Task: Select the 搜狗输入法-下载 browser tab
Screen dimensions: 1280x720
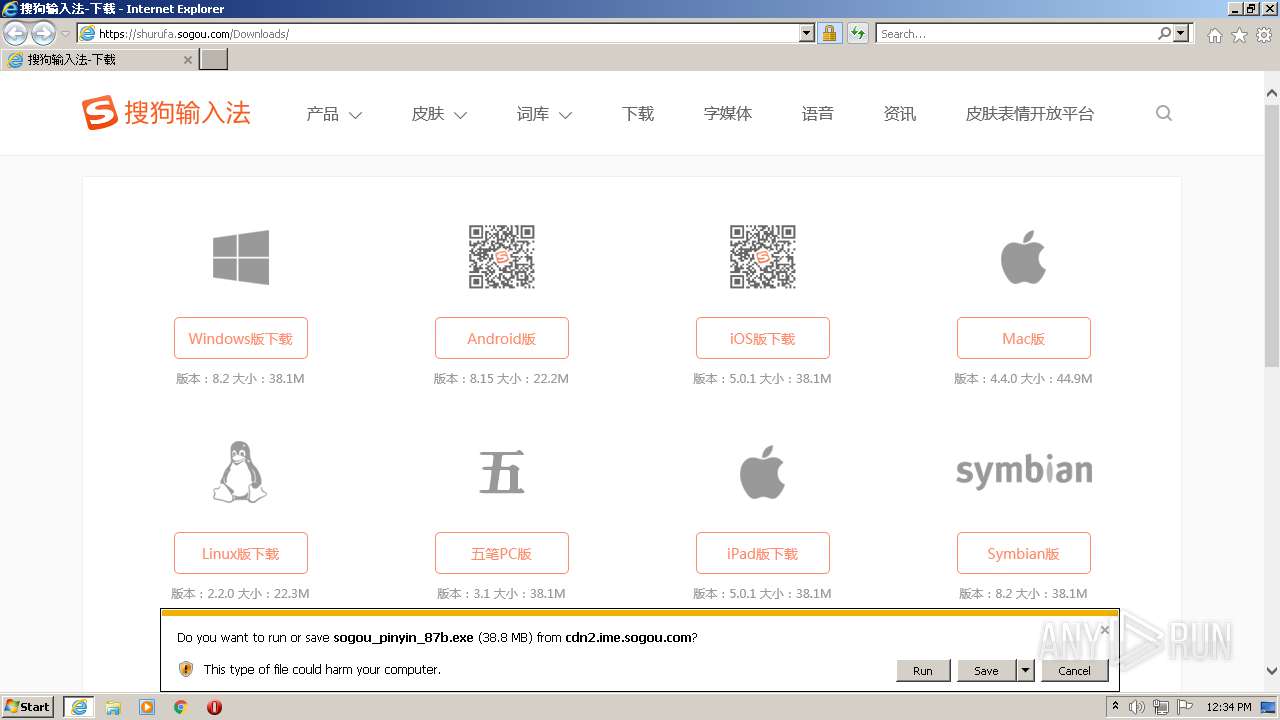Action: coord(100,60)
